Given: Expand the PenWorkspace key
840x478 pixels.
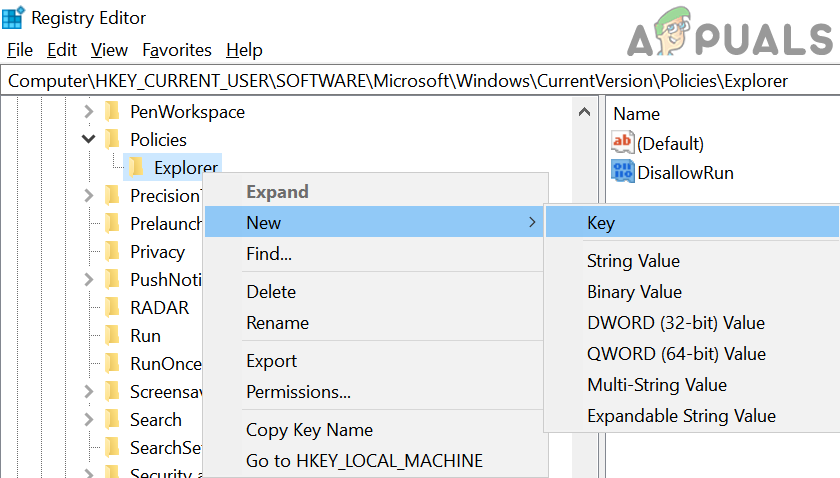Looking at the screenshot, I should pos(89,111).
